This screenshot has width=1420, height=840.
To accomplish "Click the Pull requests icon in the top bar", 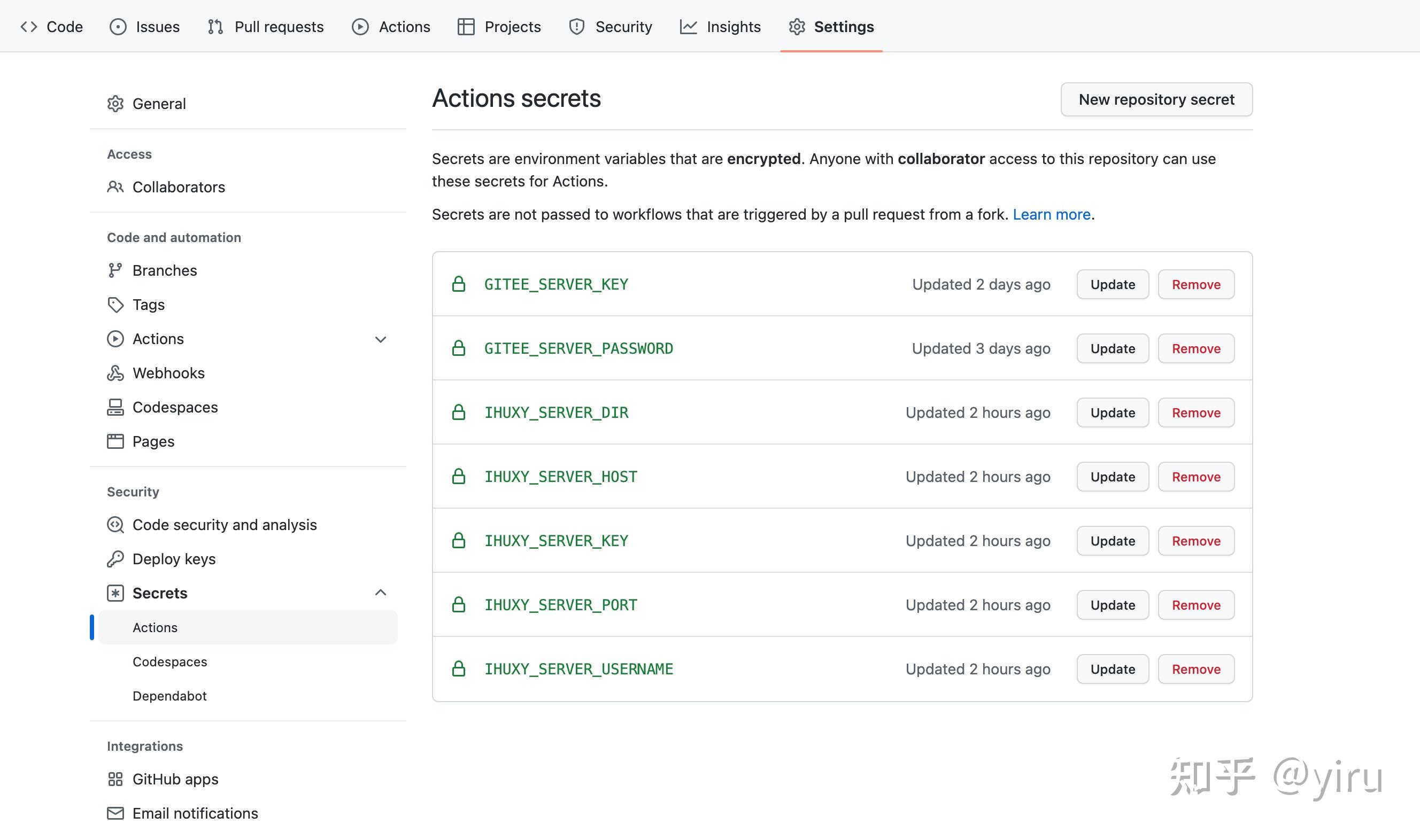I will pyautogui.click(x=214, y=27).
